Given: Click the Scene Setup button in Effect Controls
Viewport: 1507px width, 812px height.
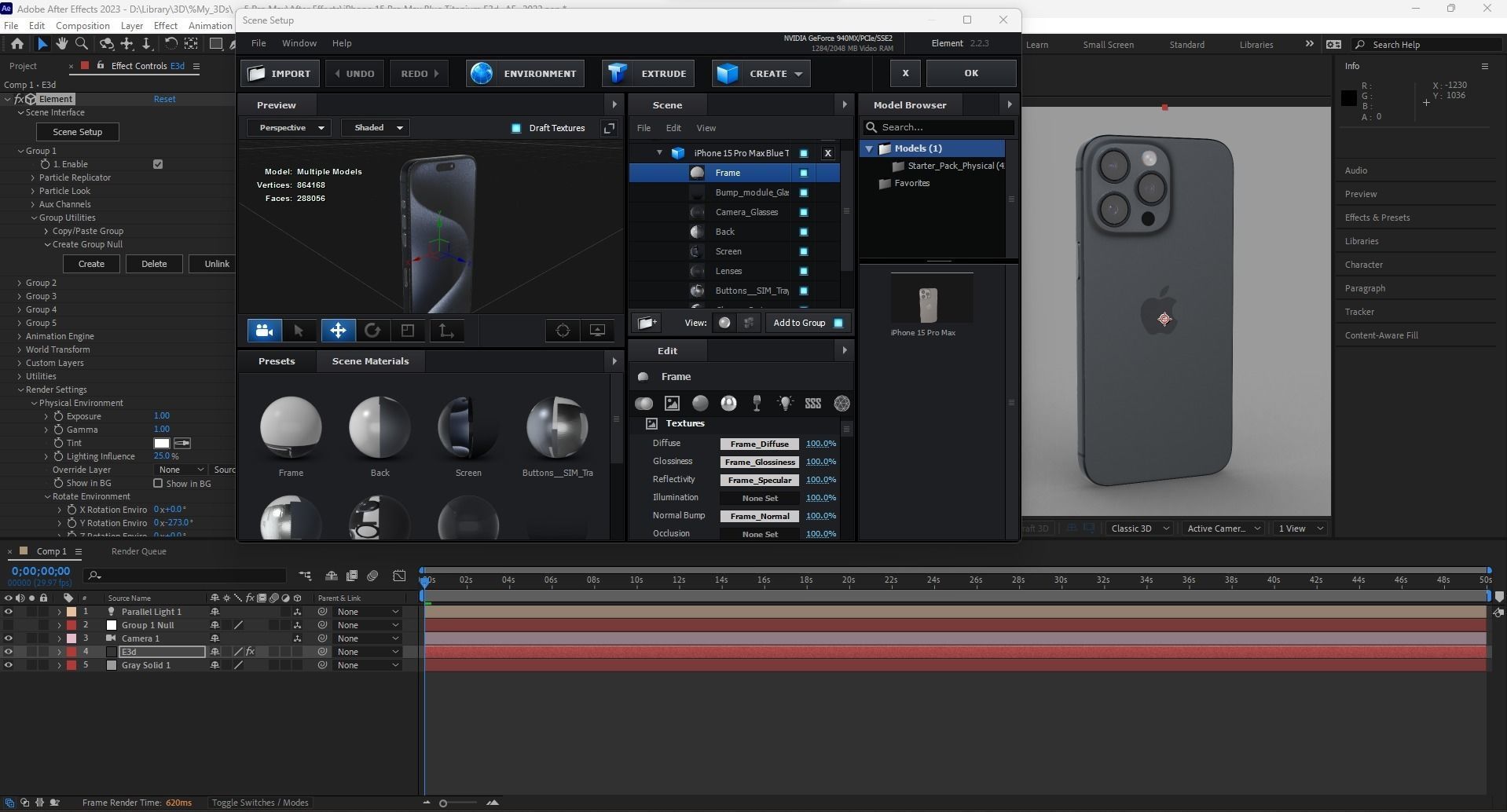Looking at the screenshot, I should 77,132.
